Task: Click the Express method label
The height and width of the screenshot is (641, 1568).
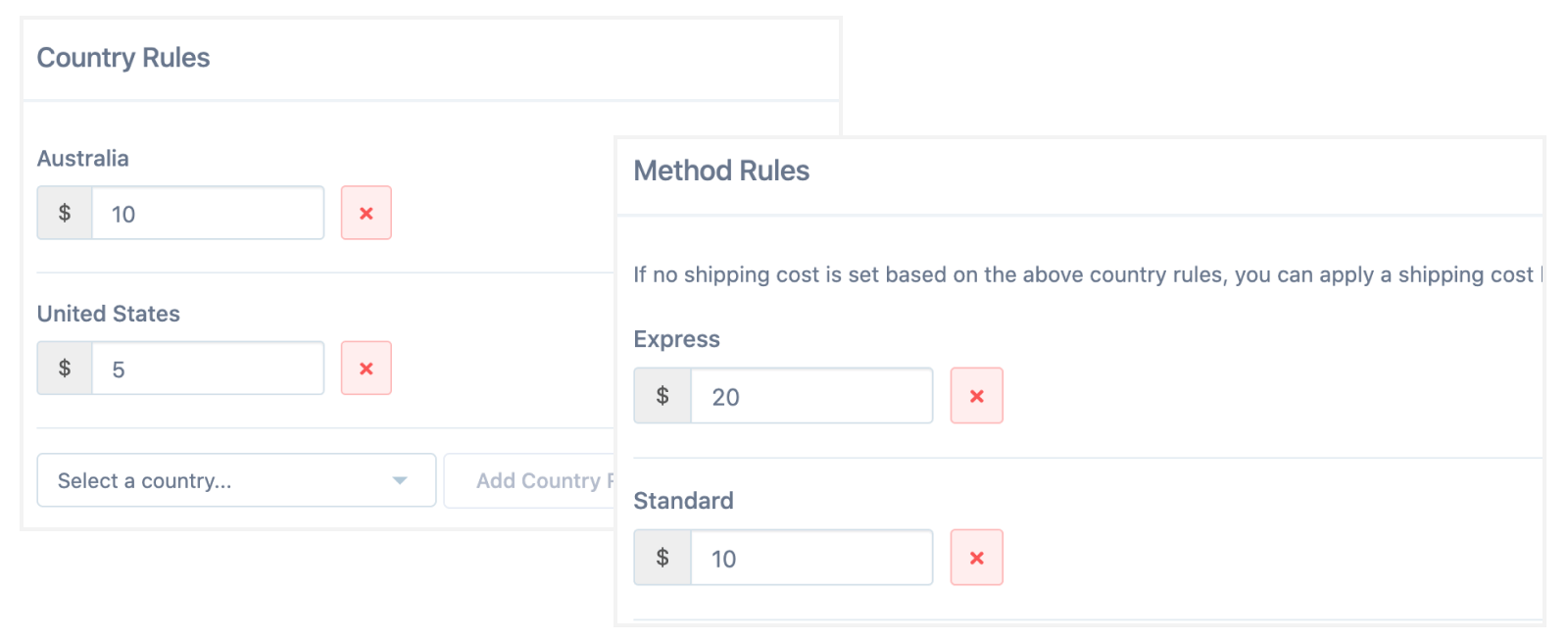Action: [676, 339]
